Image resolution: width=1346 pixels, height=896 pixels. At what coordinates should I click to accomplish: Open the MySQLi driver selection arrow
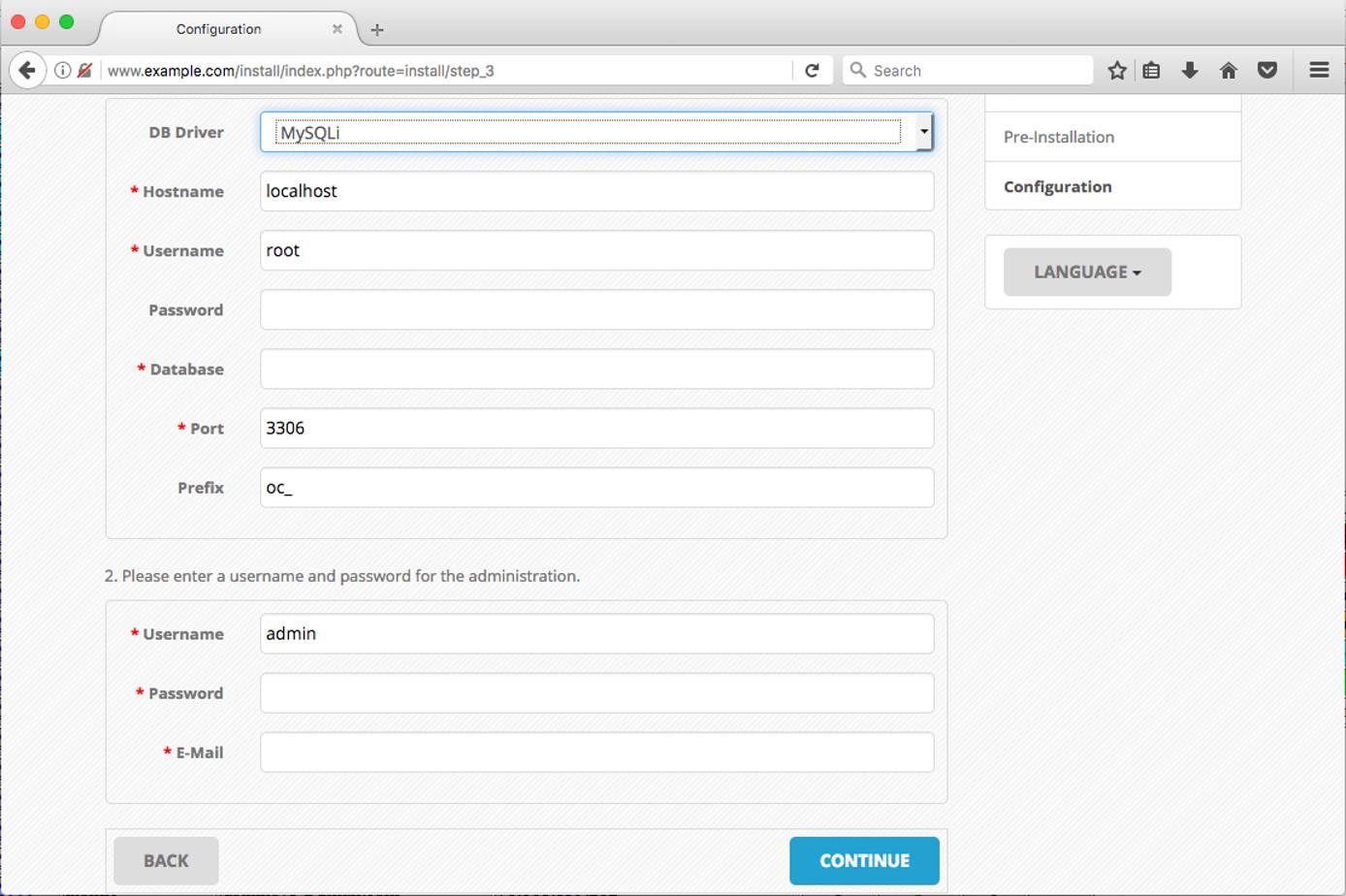coord(924,131)
